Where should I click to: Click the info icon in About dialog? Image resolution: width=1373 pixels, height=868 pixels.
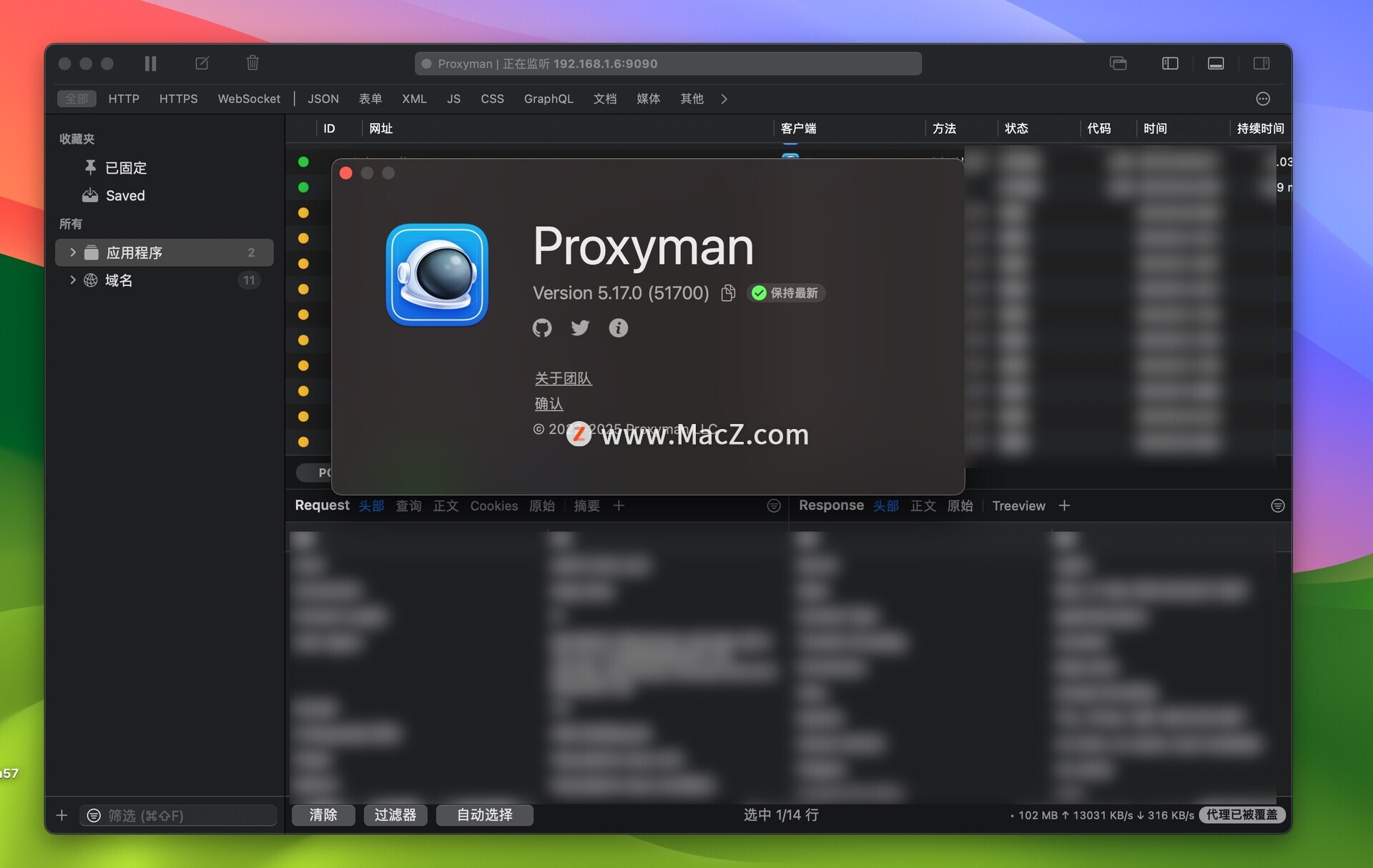click(x=618, y=327)
